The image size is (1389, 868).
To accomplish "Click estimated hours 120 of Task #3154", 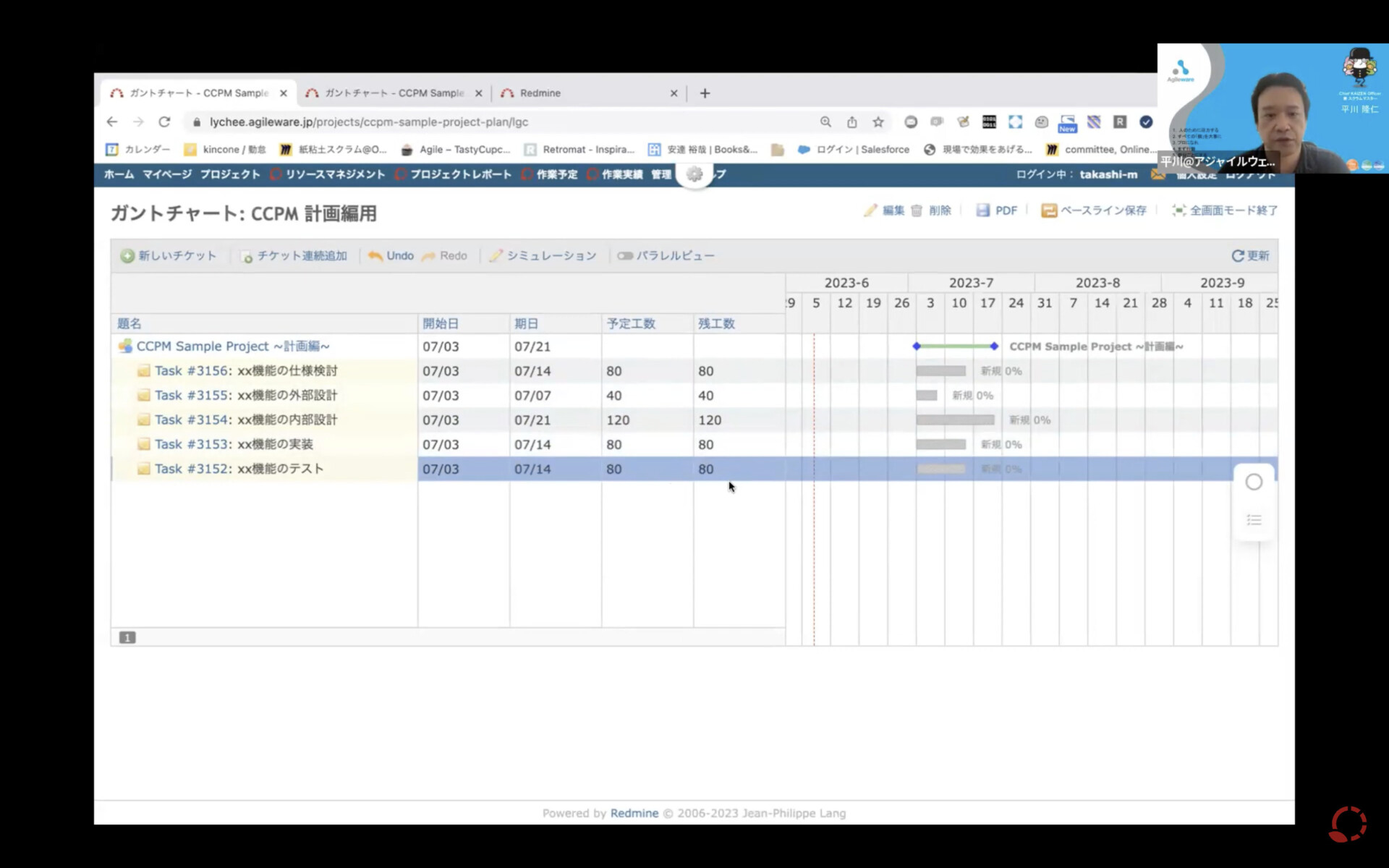I will click(x=618, y=420).
